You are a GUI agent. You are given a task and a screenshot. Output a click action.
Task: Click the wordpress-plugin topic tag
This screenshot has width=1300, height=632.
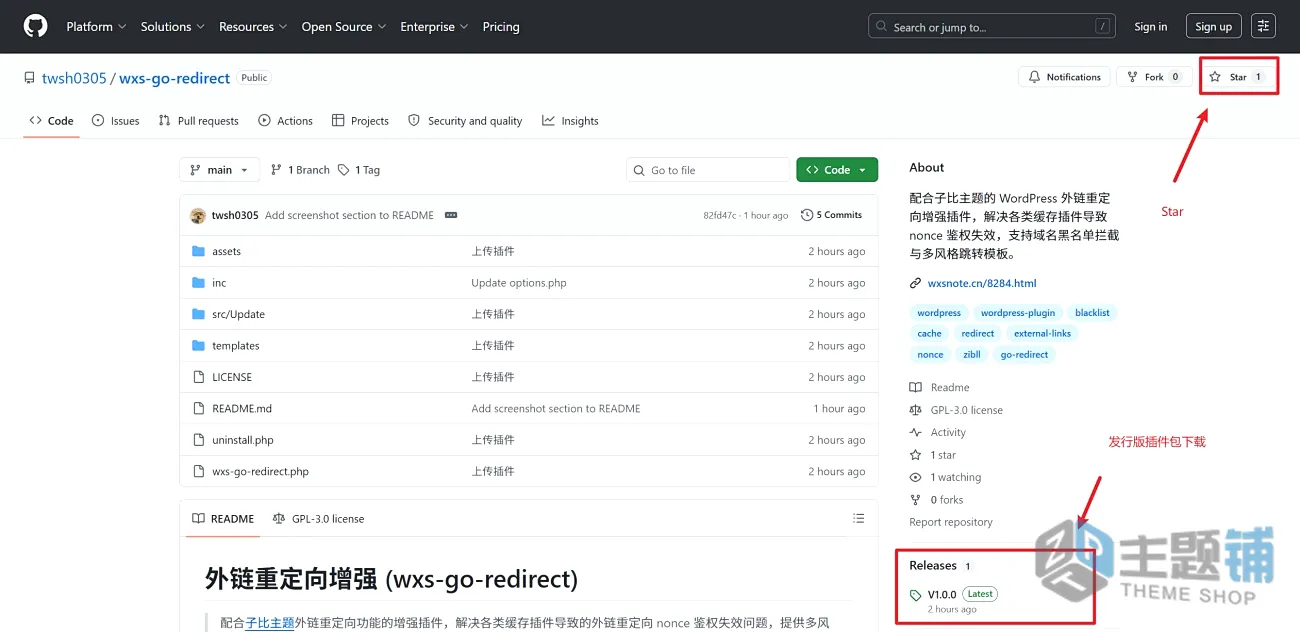(1018, 313)
